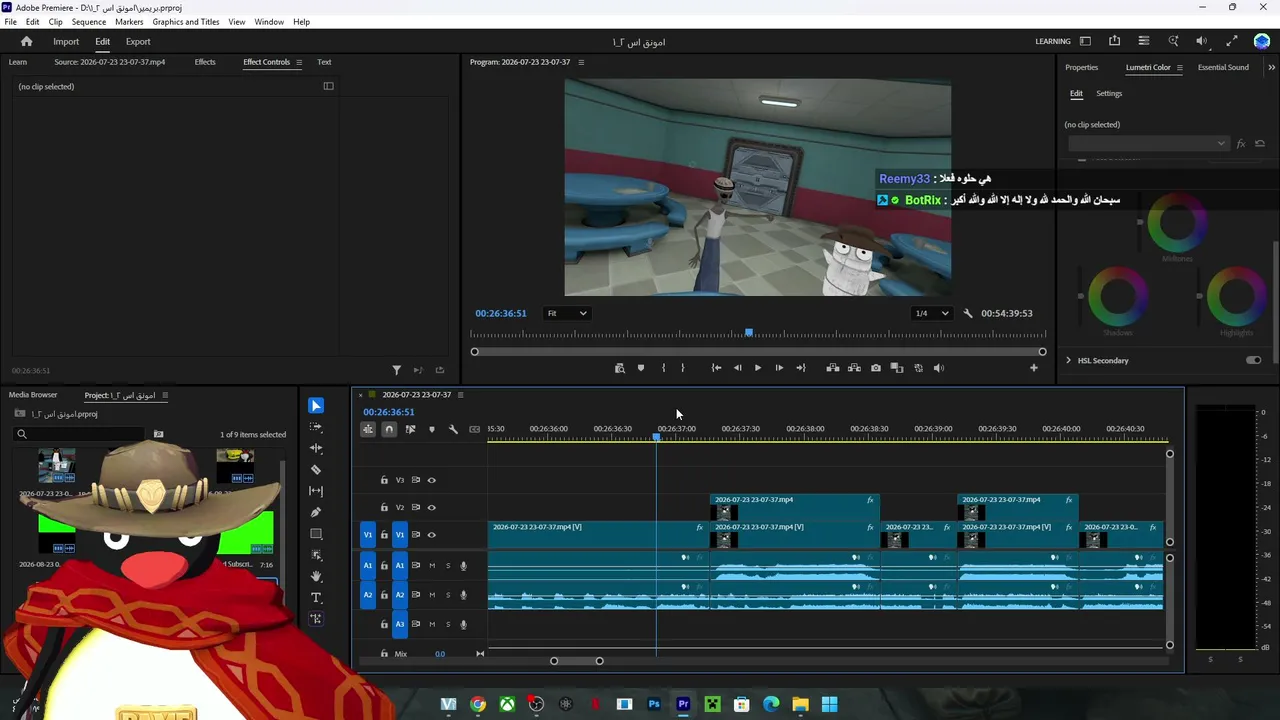Click the Highlights color wheel
The image size is (1280, 720).
click(1237, 297)
